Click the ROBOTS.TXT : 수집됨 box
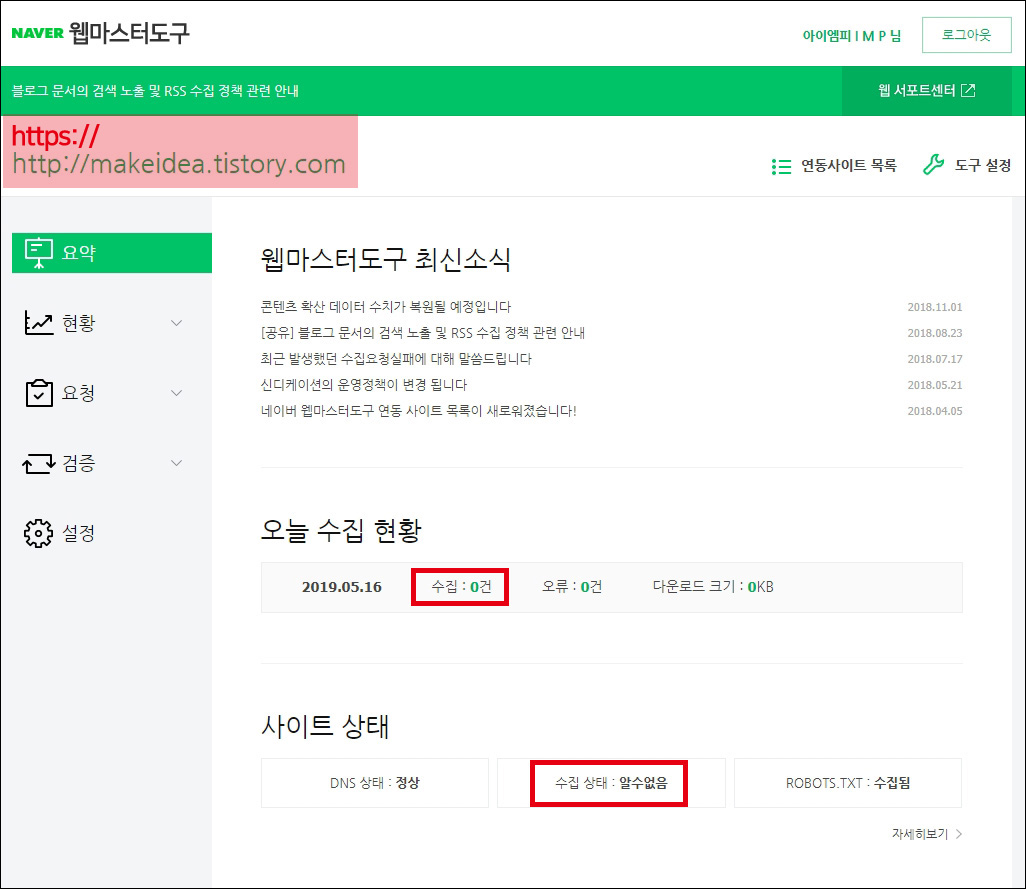The width and height of the screenshot is (1026, 889). point(848,783)
